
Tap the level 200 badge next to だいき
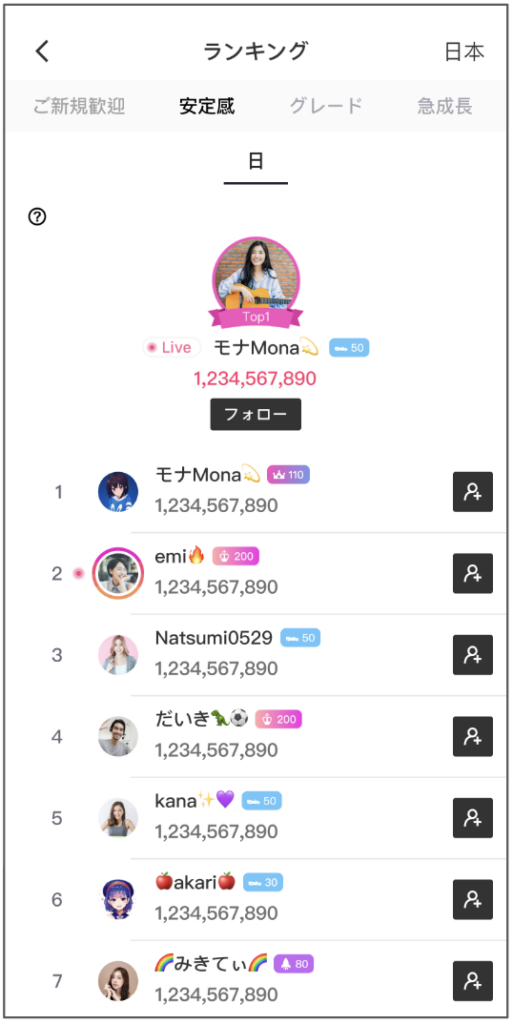click(279, 720)
